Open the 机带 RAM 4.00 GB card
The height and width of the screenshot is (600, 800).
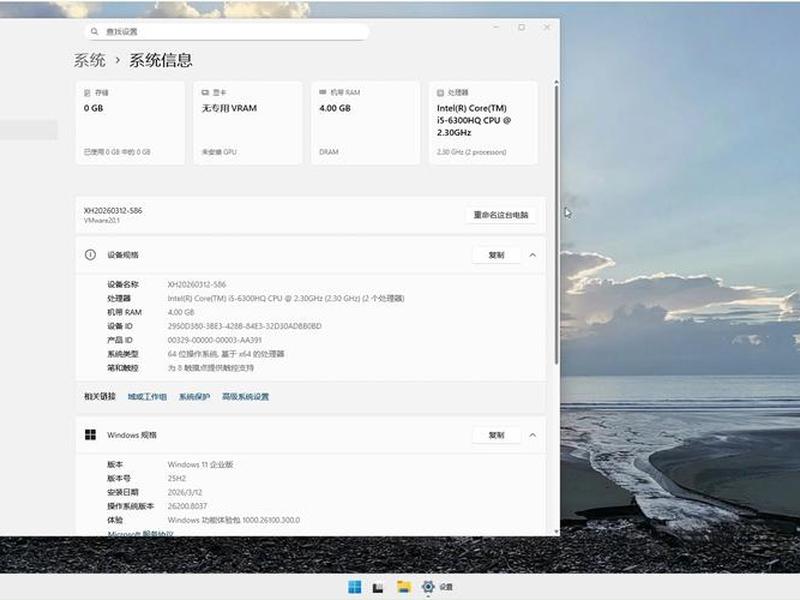pyautogui.click(x=366, y=122)
